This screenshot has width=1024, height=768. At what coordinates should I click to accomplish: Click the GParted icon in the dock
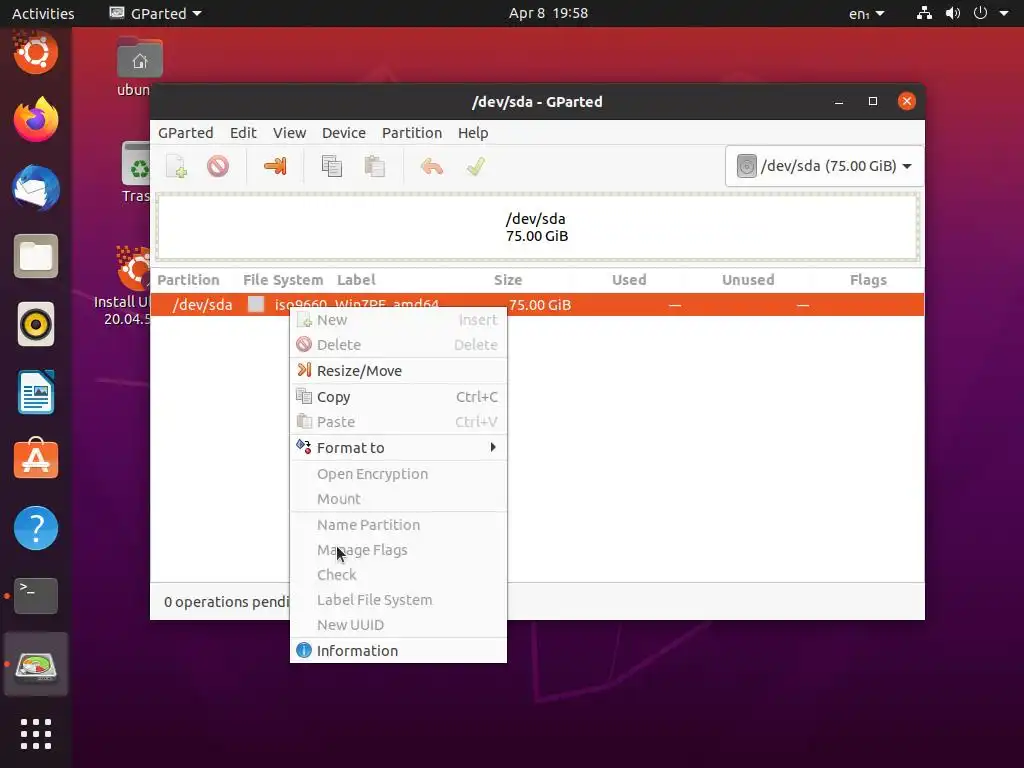[36, 665]
